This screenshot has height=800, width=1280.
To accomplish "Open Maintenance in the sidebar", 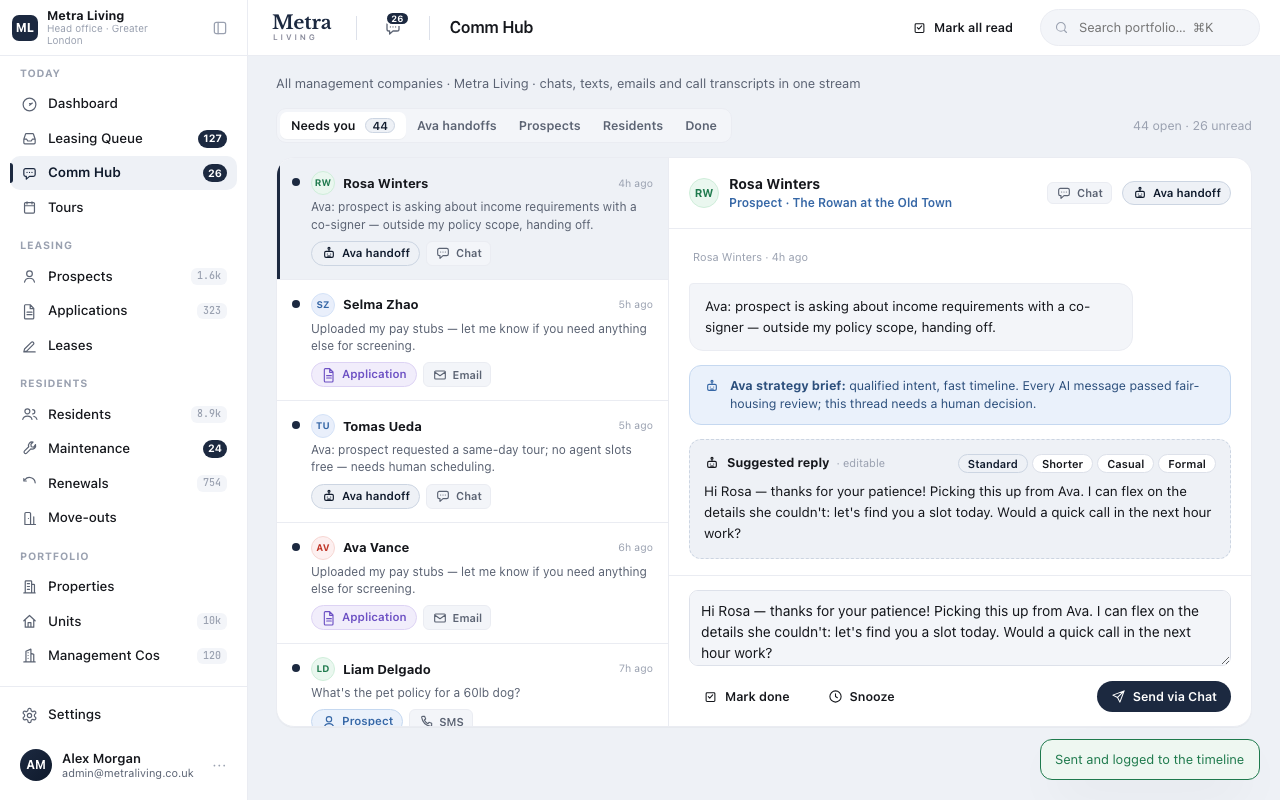I will click(x=124, y=449).
